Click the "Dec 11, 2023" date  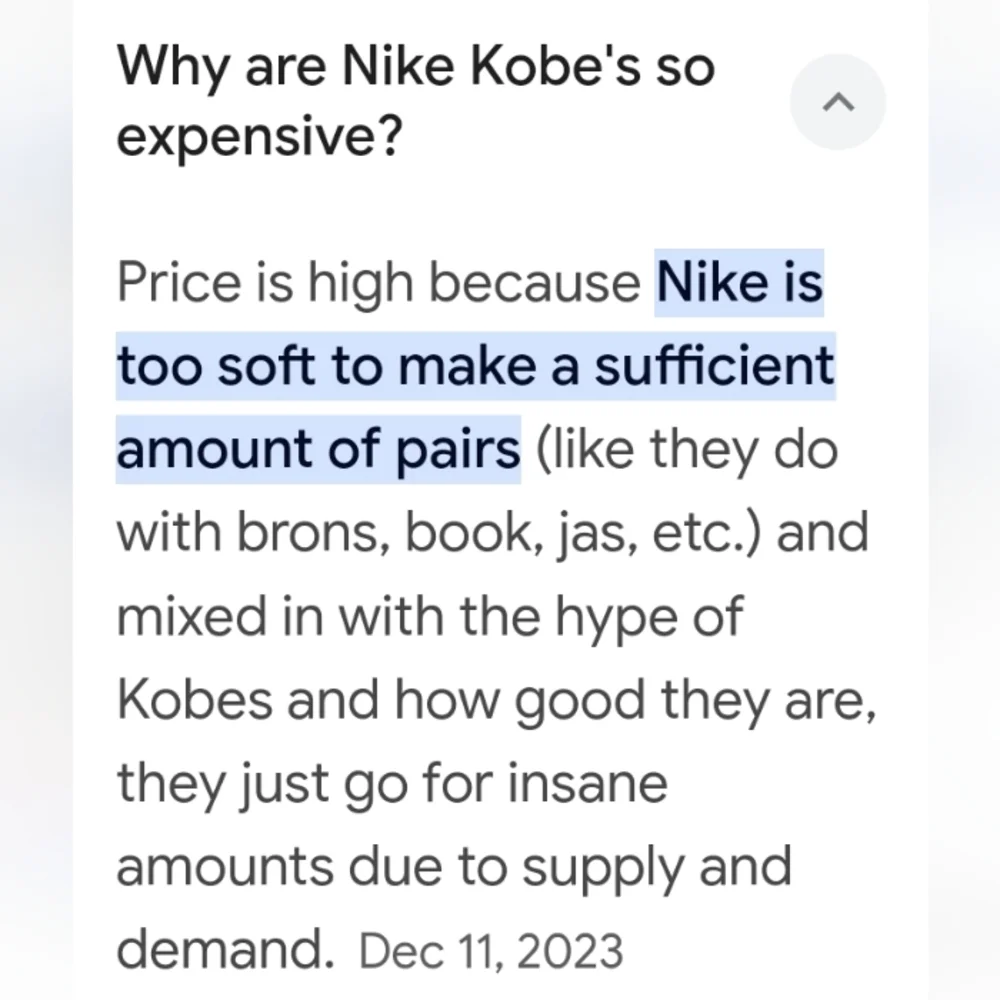[490, 949]
